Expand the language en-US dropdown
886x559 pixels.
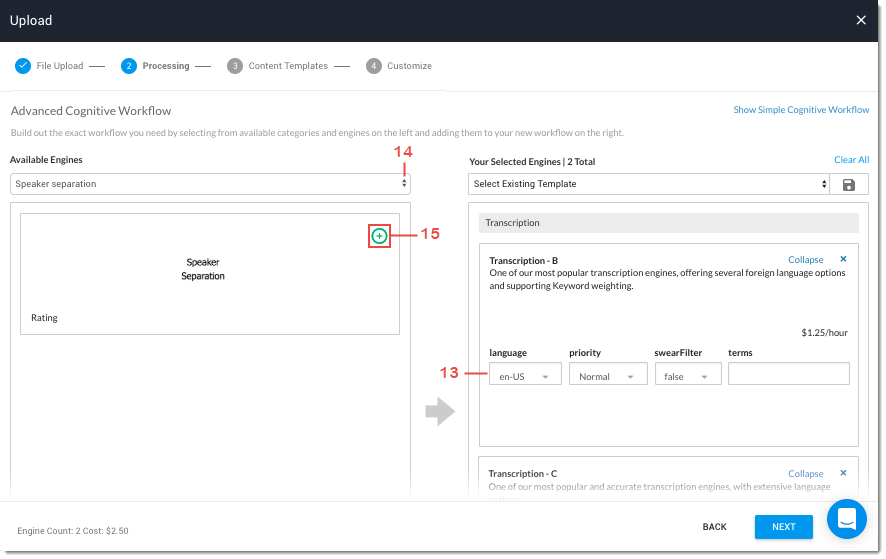coord(525,376)
